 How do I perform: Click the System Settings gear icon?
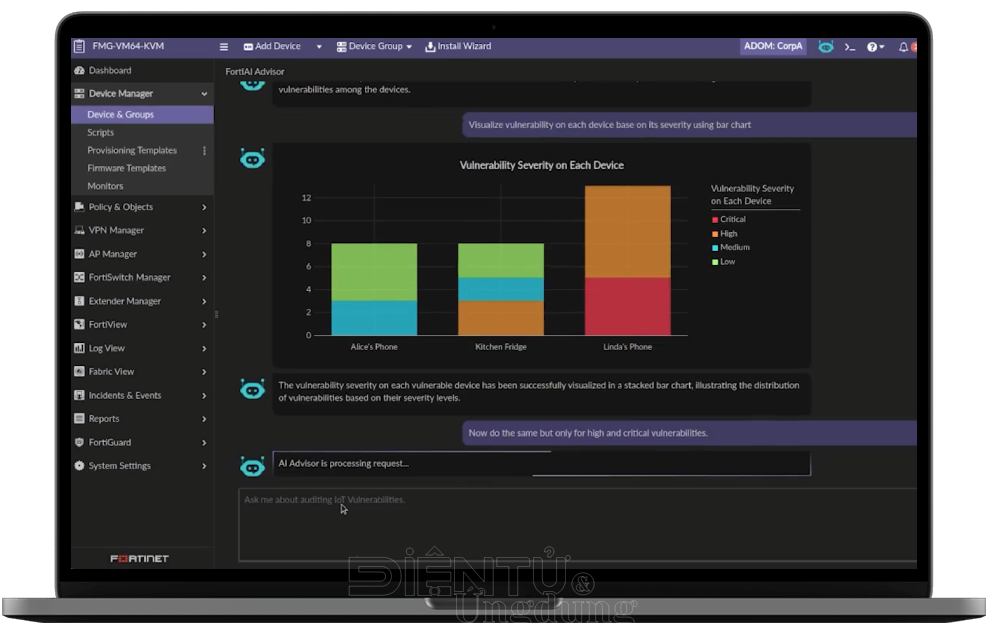[79, 466]
